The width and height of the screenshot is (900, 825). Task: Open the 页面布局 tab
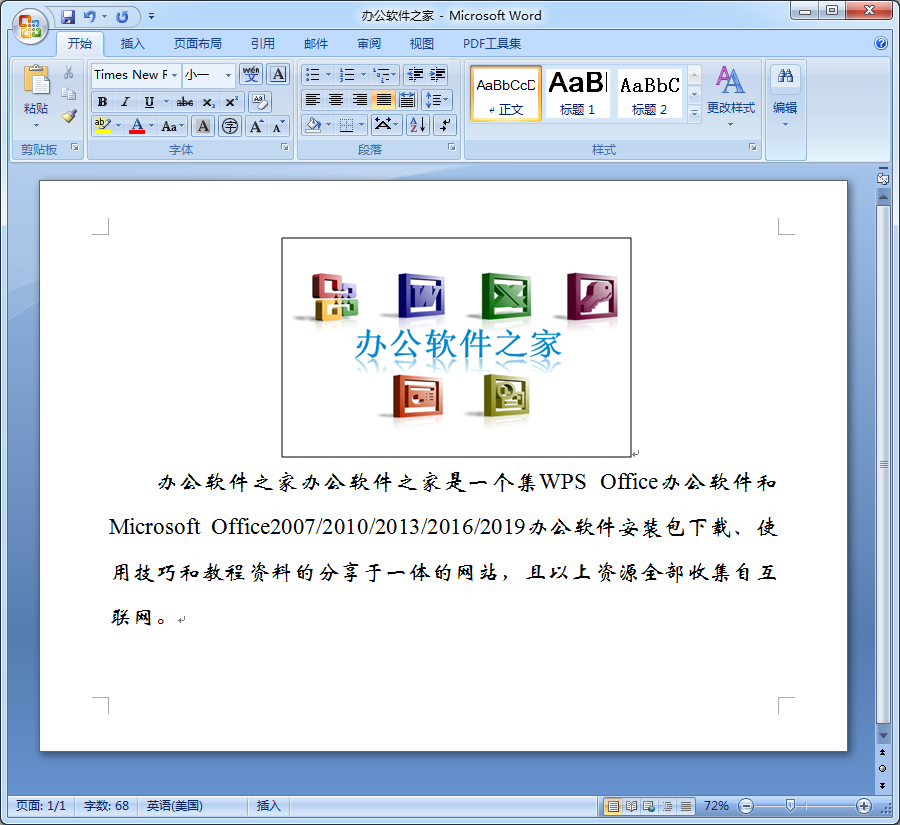(197, 44)
